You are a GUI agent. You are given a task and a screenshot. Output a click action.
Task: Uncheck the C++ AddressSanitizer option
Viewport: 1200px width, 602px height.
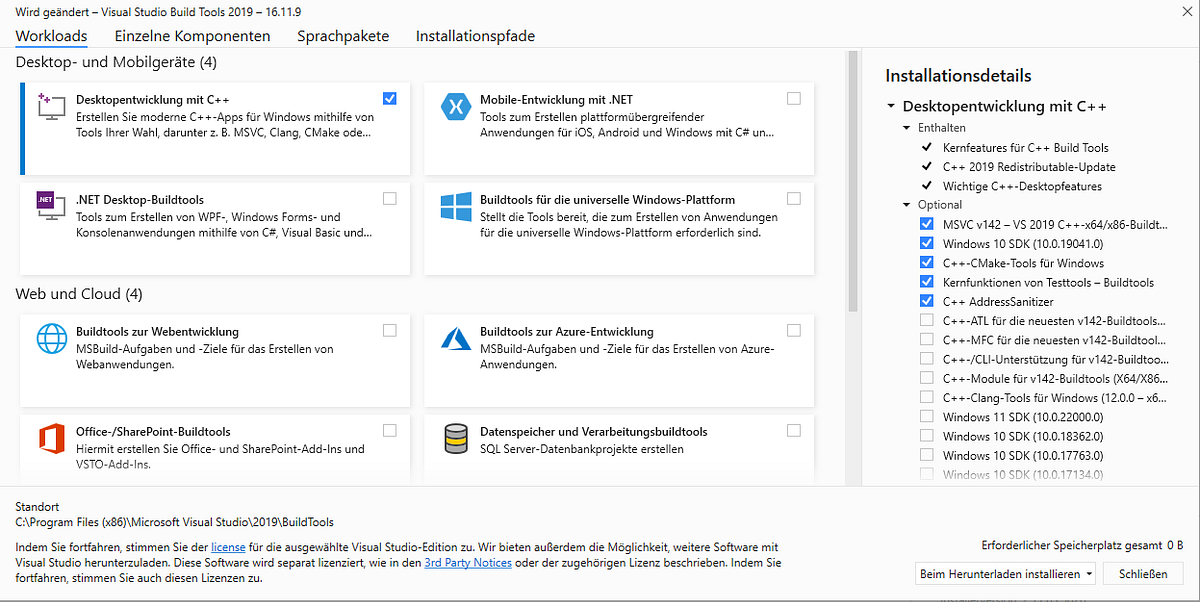926,301
